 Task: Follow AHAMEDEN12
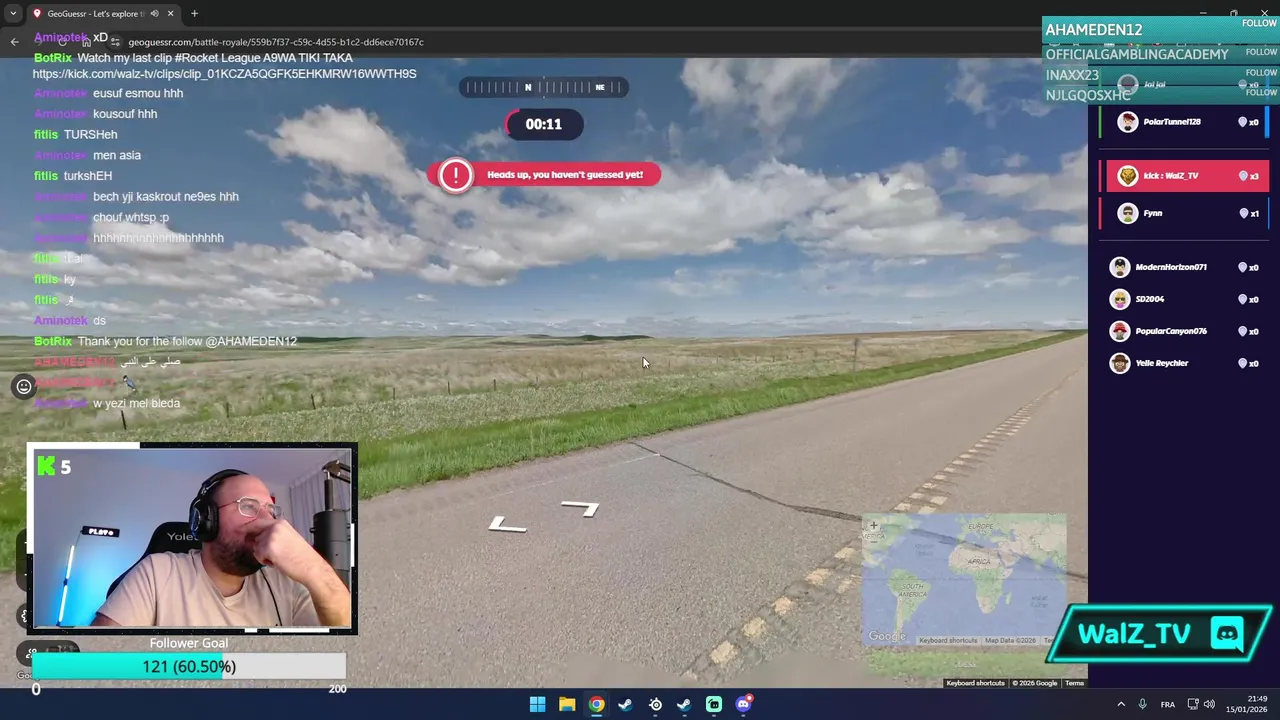coord(1259,23)
